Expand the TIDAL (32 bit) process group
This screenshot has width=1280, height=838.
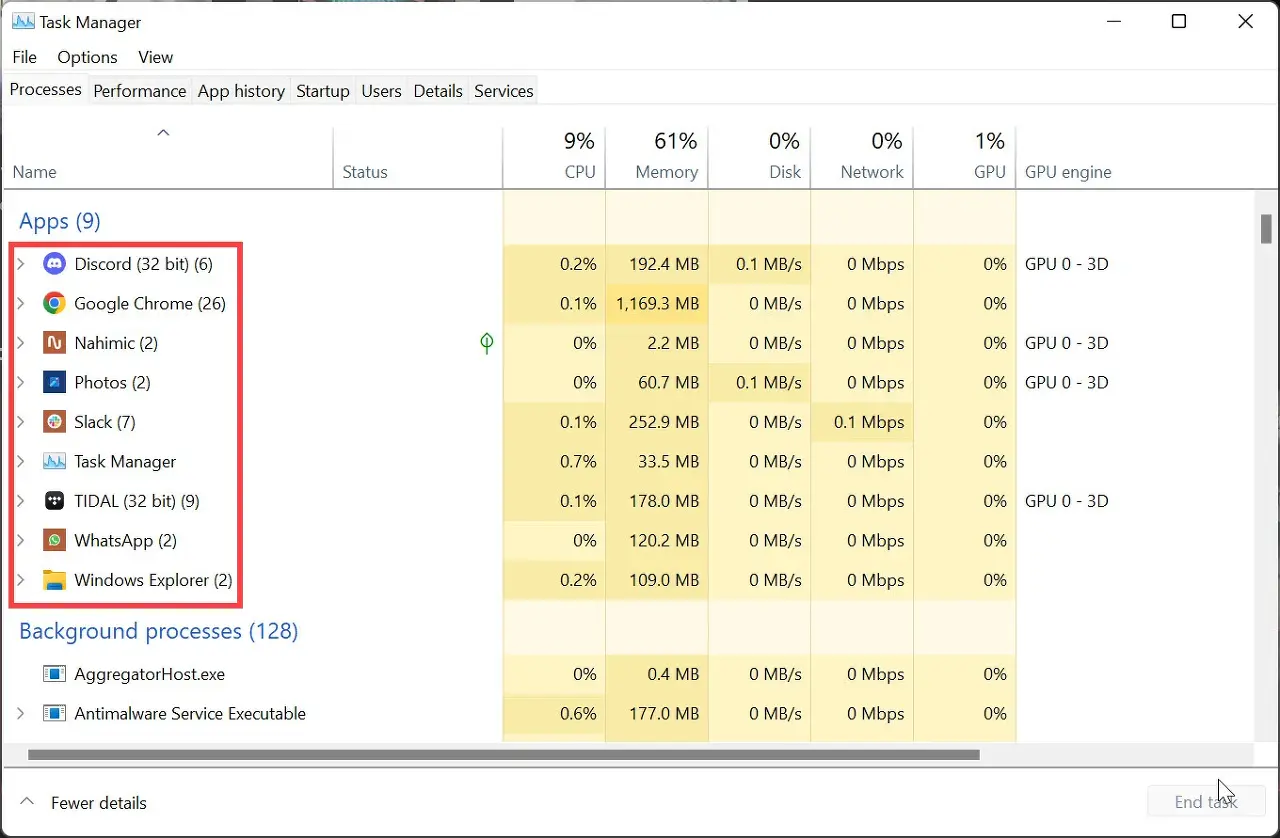pyautogui.click(x=20, y=501)
